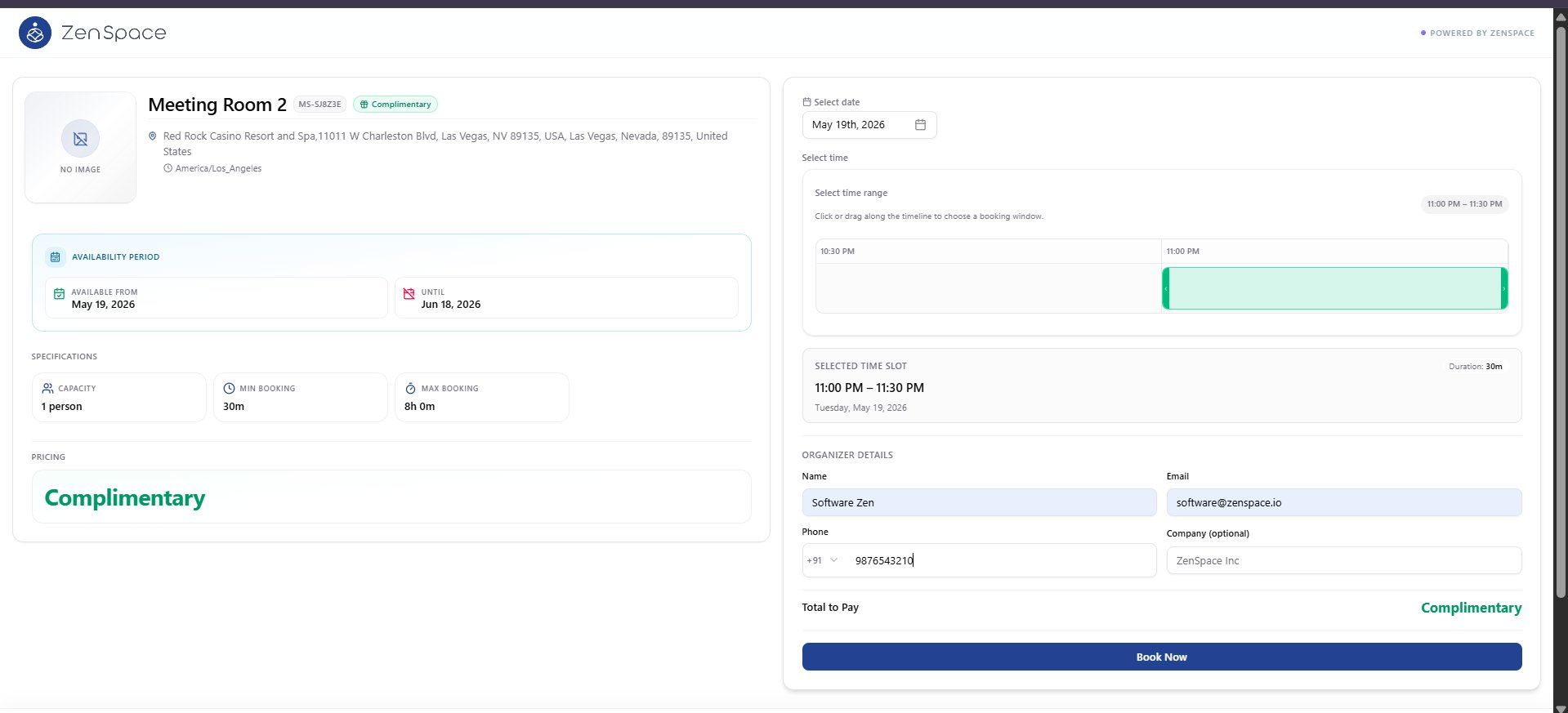The height and width of the screenshot is (713, 1568).
Task: Click the Company optional input field
Action: (1344, 561)
